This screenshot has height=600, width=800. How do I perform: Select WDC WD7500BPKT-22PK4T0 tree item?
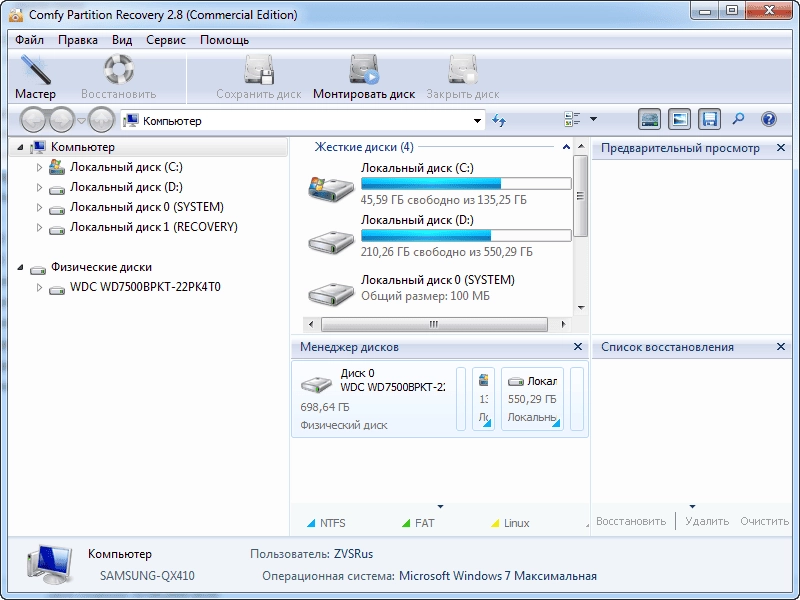(x=145, y=287)
